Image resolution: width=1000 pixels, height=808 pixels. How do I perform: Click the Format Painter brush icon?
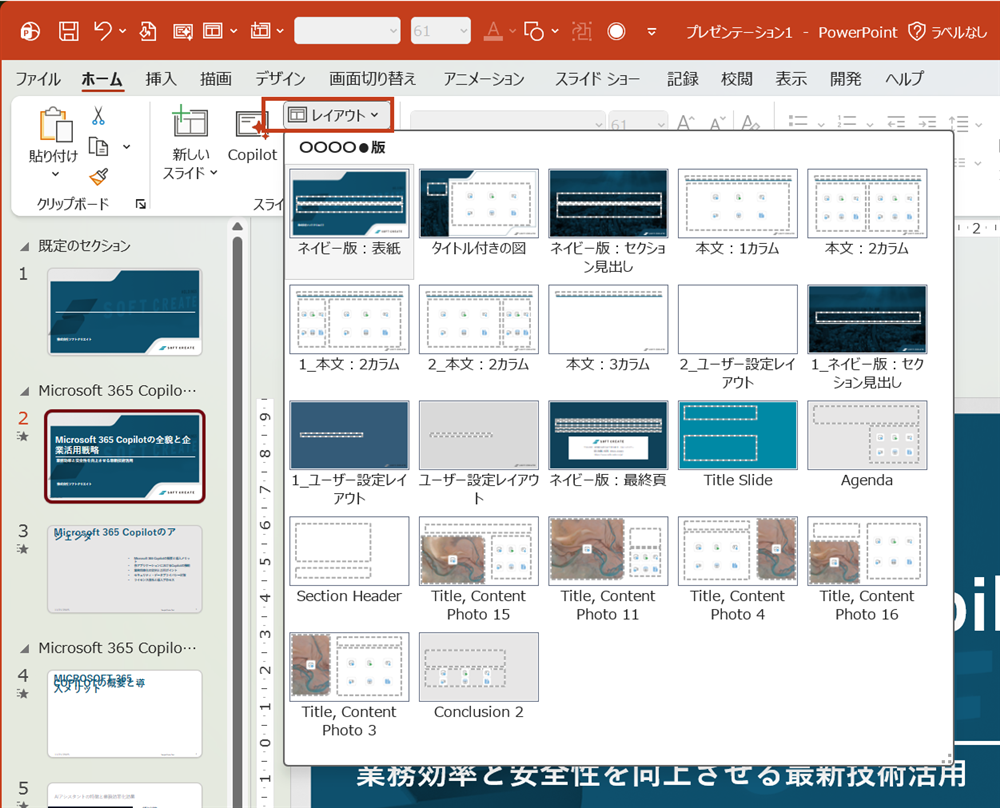pos(98,177)
